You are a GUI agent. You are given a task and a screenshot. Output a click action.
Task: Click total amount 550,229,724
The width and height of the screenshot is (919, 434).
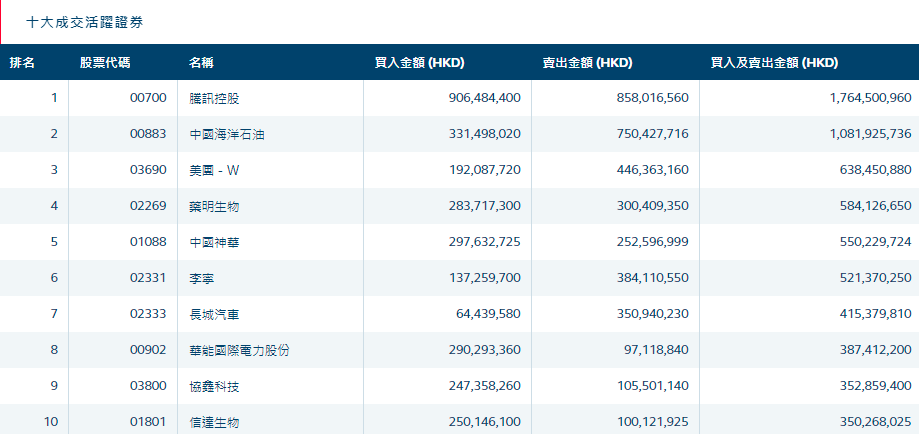876,242
